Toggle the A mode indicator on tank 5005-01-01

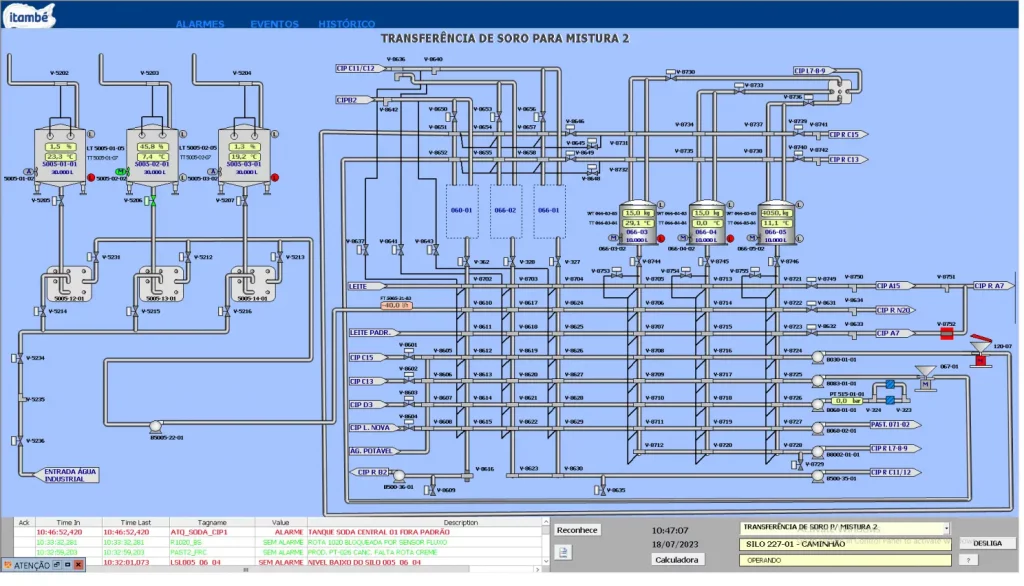point(29,172)
